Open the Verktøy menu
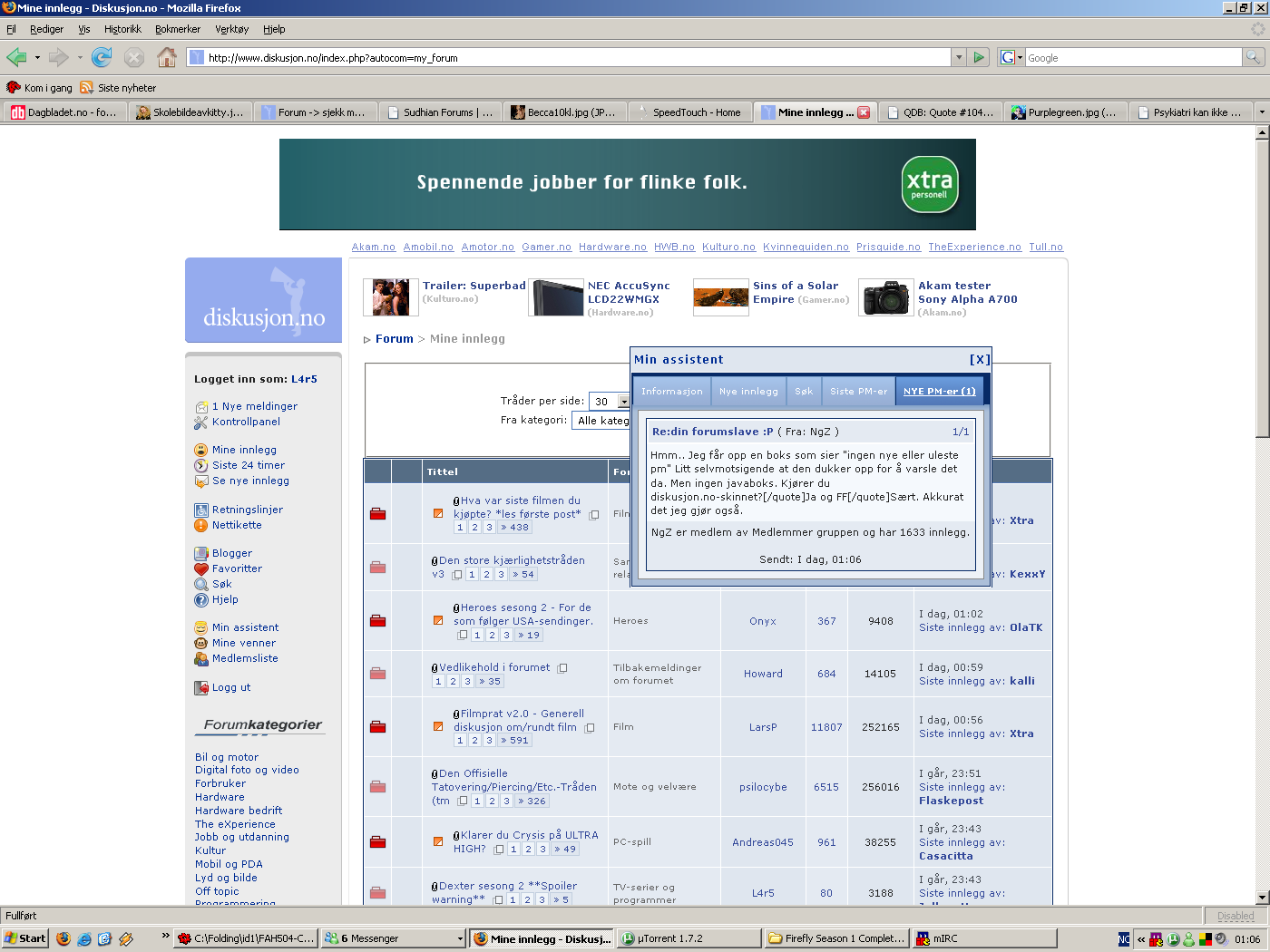 click(231, 29)
